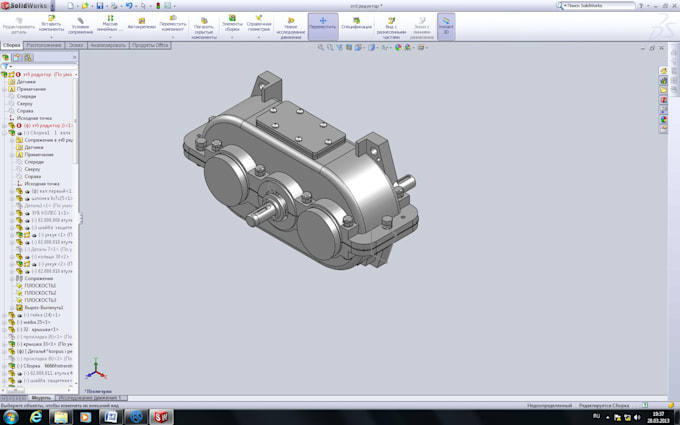Viewport: 680px width, 425px height.
Task: Open SolidWorks main menu arrow beside logo
Action: 53,6
